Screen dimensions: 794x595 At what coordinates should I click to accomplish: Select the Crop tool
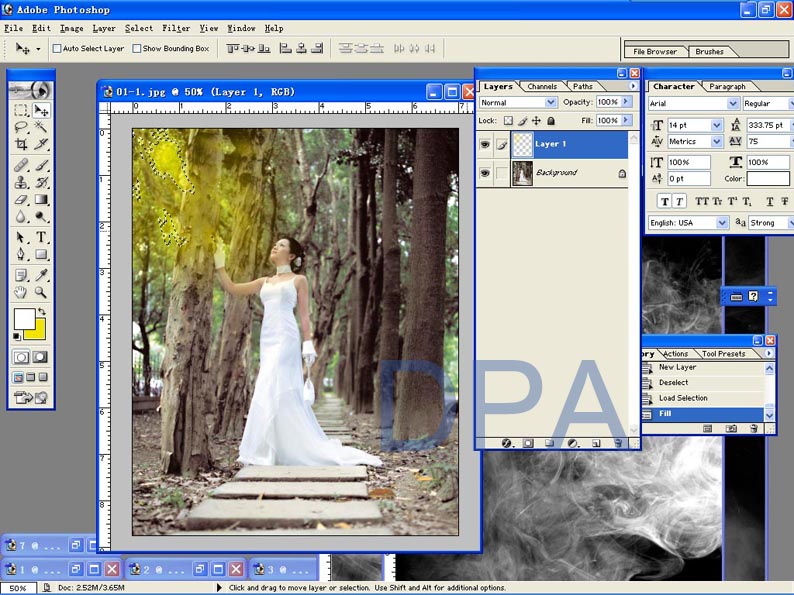coord(21,144)
